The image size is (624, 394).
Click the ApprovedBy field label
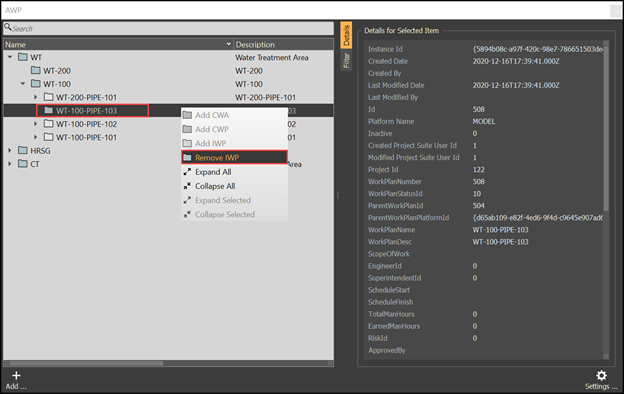click(x=387, y=351)
